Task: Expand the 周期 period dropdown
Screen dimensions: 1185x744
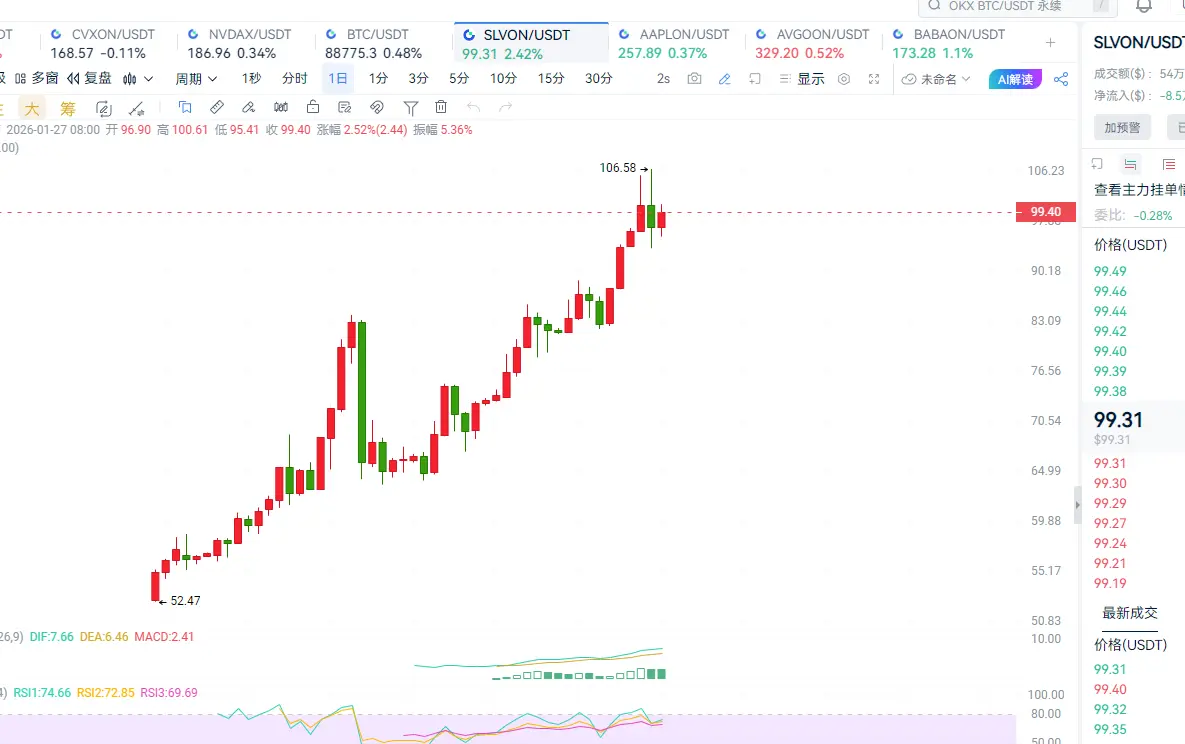Action: (196, 79)
